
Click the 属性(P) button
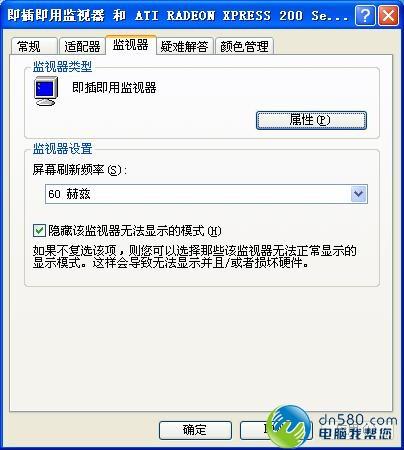pos(311,120)
